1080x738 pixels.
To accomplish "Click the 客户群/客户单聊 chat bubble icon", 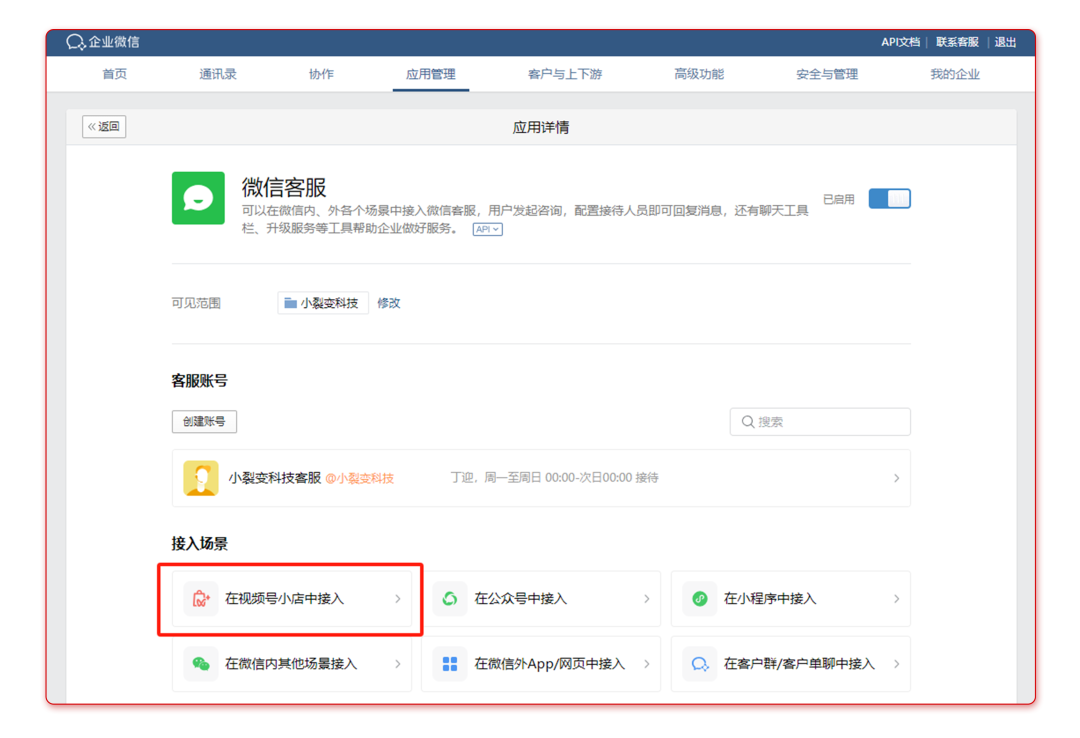I will coord(700,664).
